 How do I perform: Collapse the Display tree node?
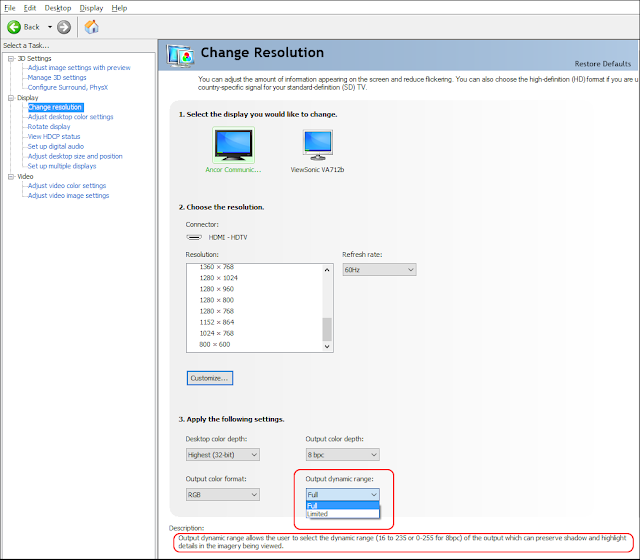coord(11,98)
